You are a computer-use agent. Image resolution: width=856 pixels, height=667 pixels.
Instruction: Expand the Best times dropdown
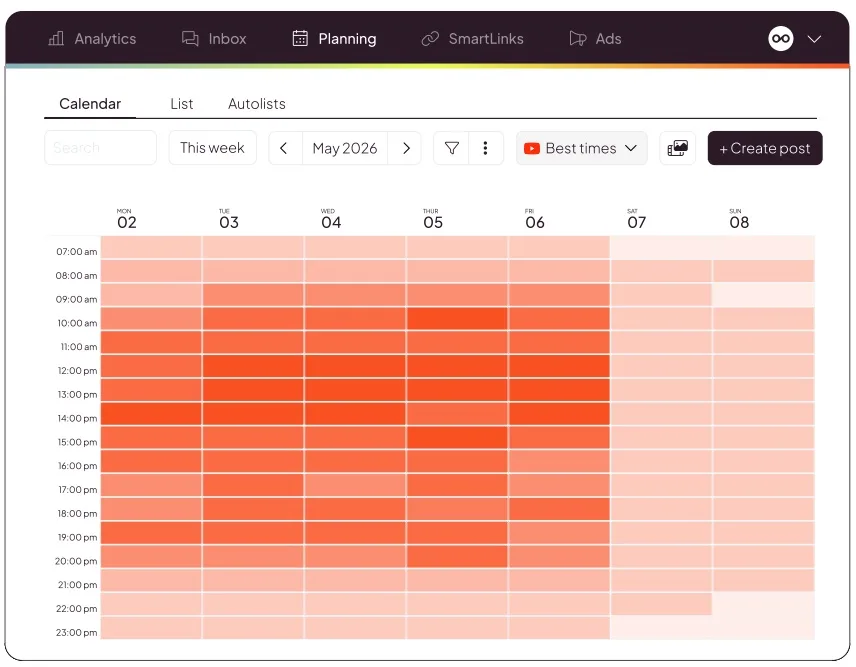click(x=581, y=148)
